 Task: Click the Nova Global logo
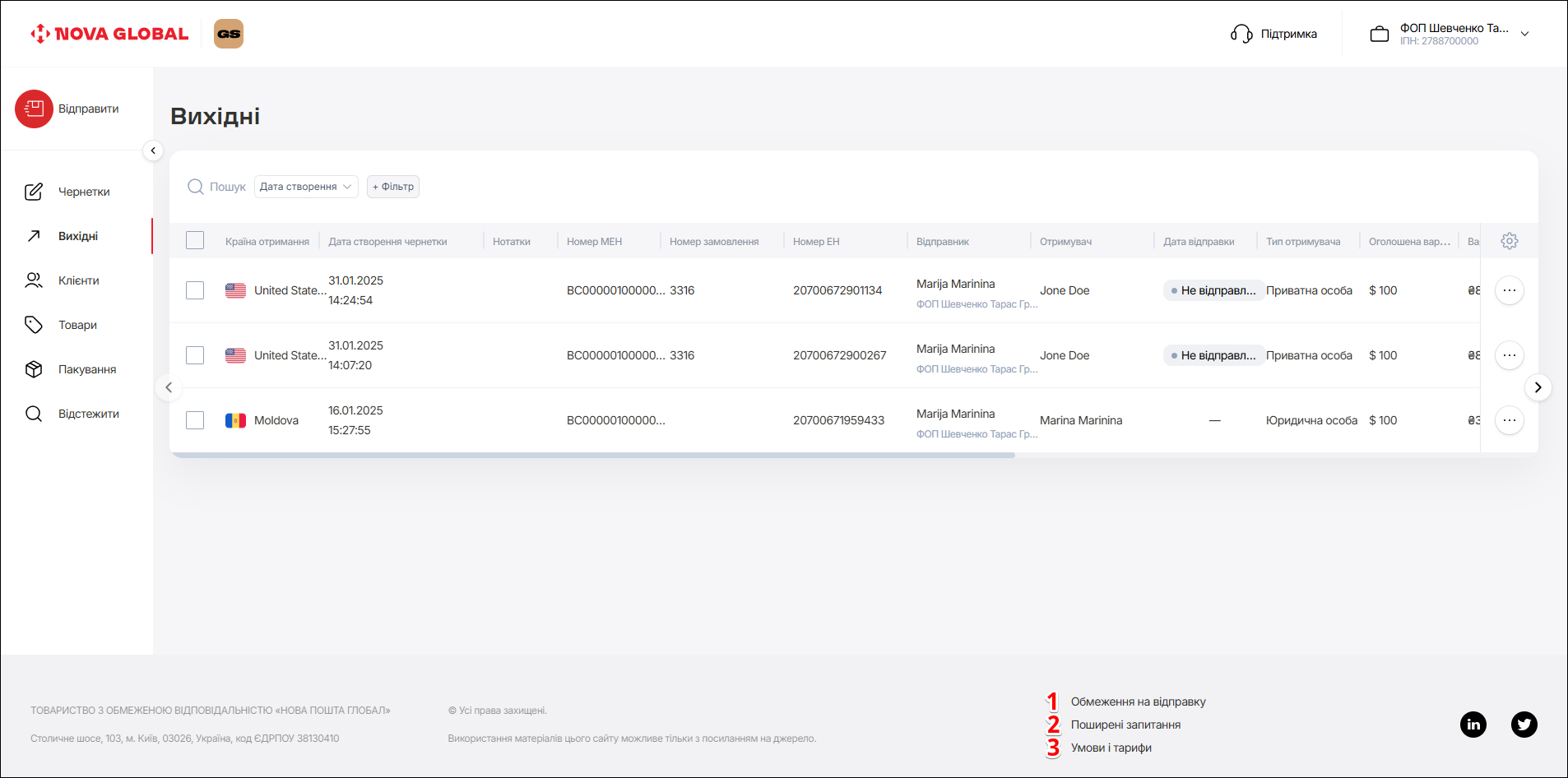(109, 34)
